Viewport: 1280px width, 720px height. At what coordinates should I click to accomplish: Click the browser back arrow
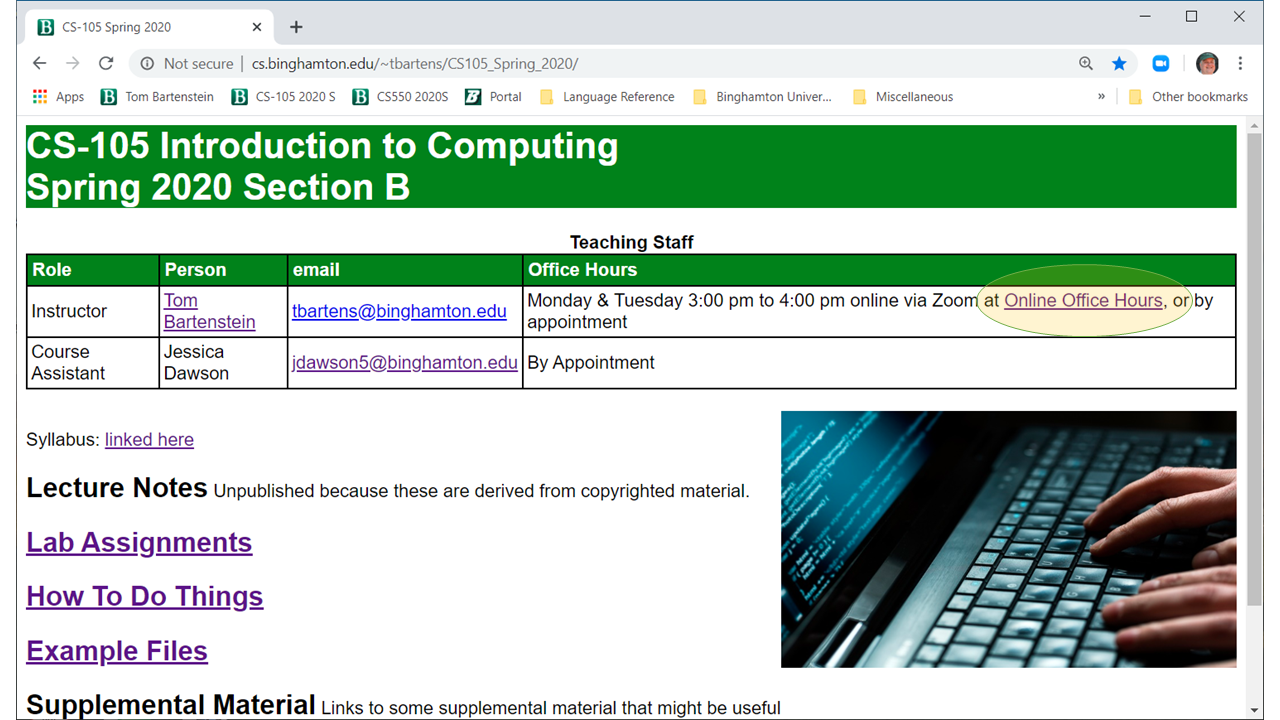[40, 63]
